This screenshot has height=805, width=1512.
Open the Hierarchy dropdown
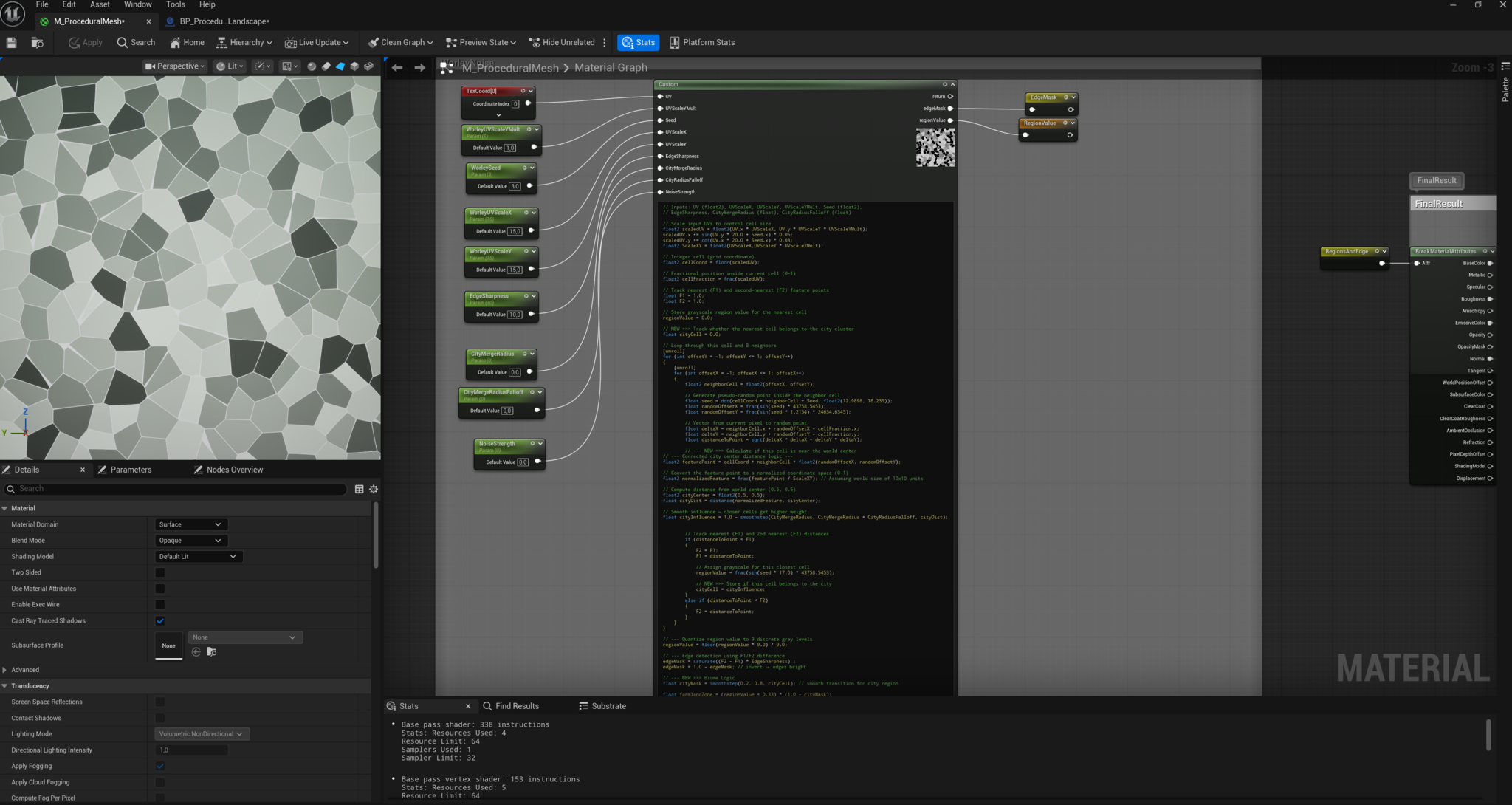(244, 43)
